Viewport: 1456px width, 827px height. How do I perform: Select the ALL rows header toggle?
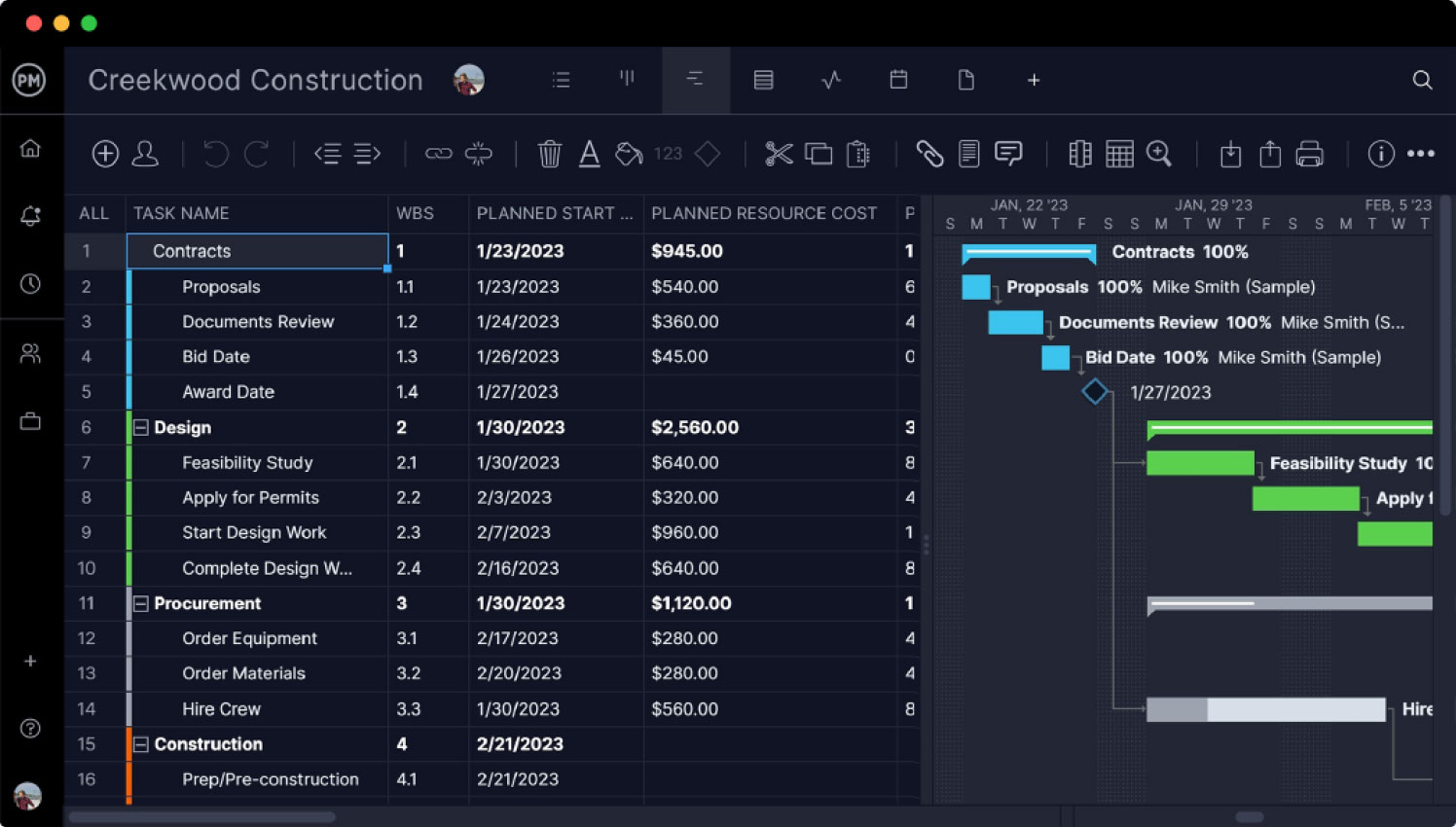[93, 213]
